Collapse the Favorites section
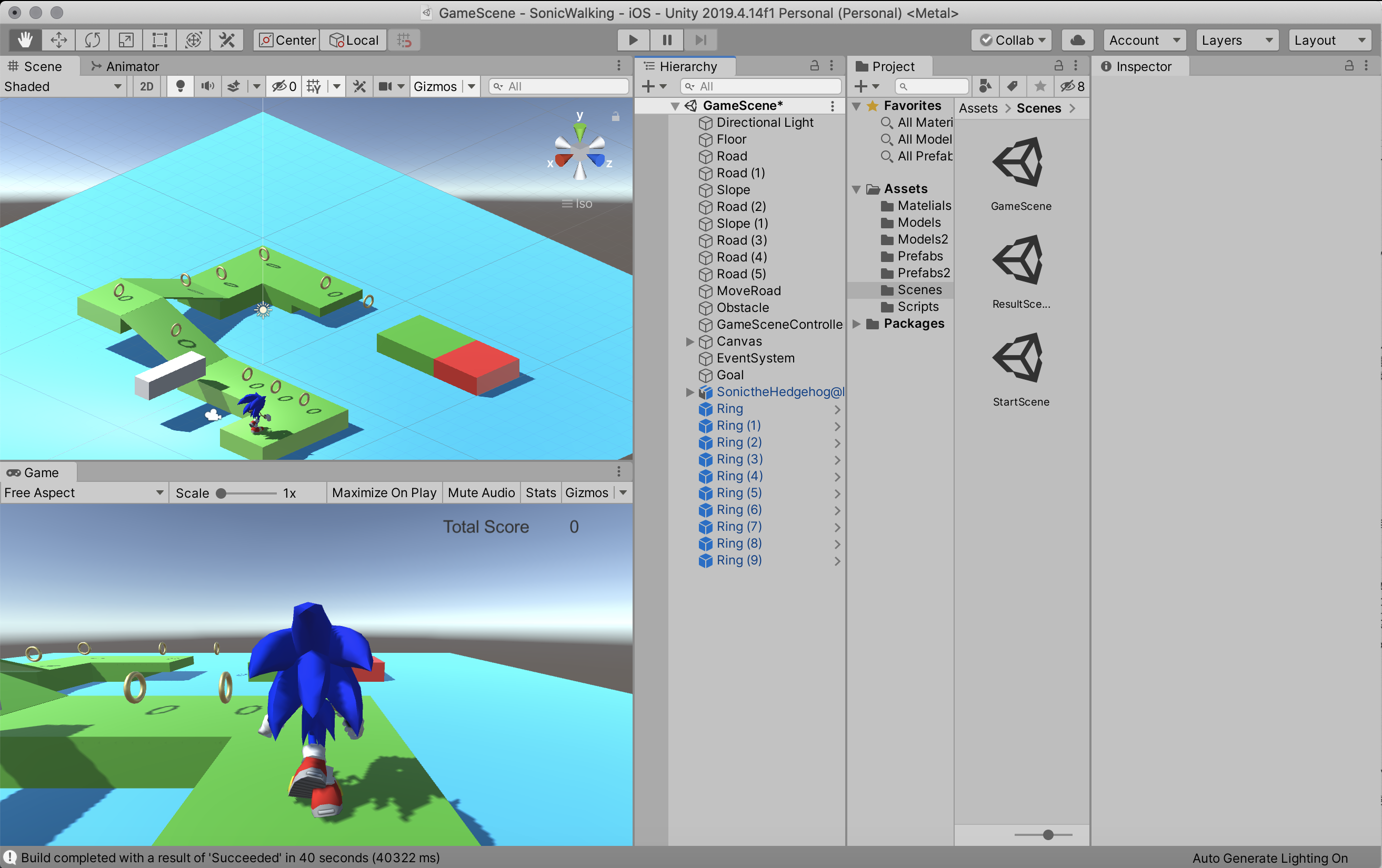The height and width of the screenshot is (868, 1382). 856,106
